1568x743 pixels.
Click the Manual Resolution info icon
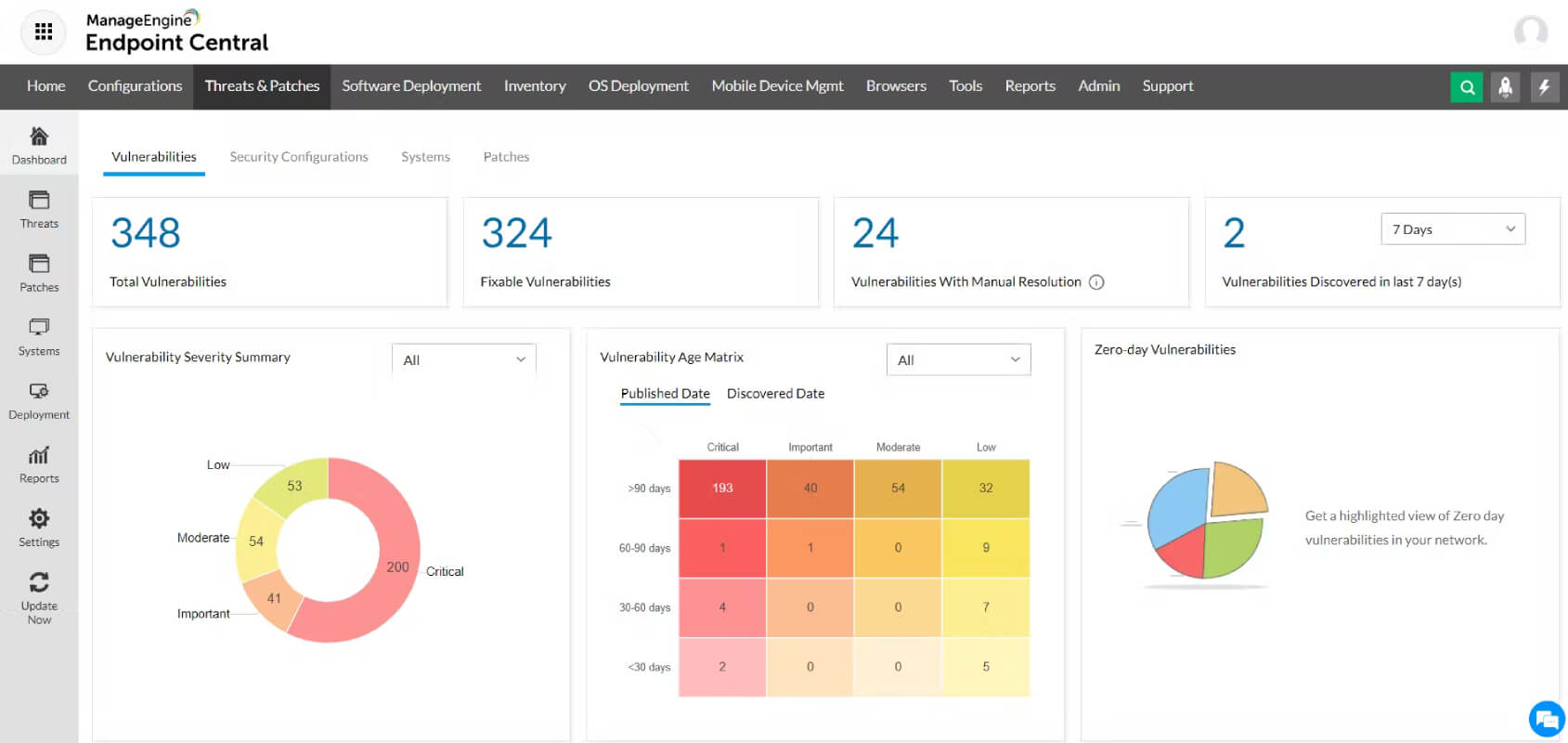tap(1096, 282)
